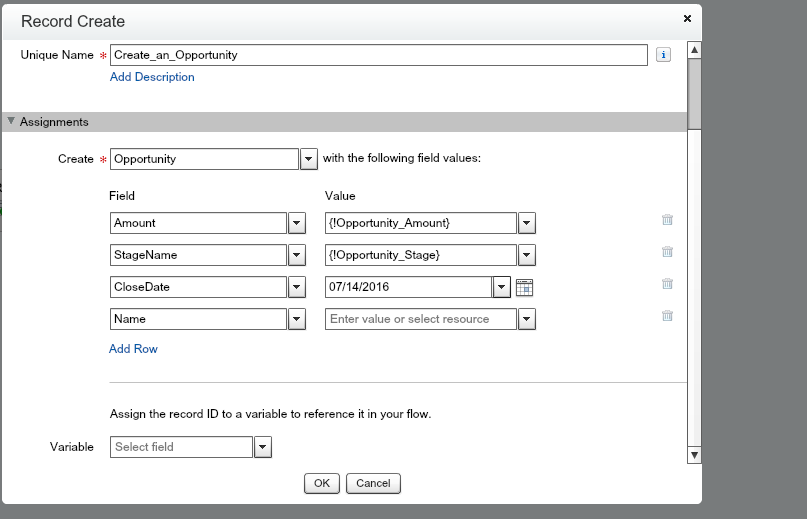The height and width of the screenshot is (519, 807).
Task: Expand the Opportunity_Stage value dropdown
Action: pyautogui.click(x=527, y=256)
